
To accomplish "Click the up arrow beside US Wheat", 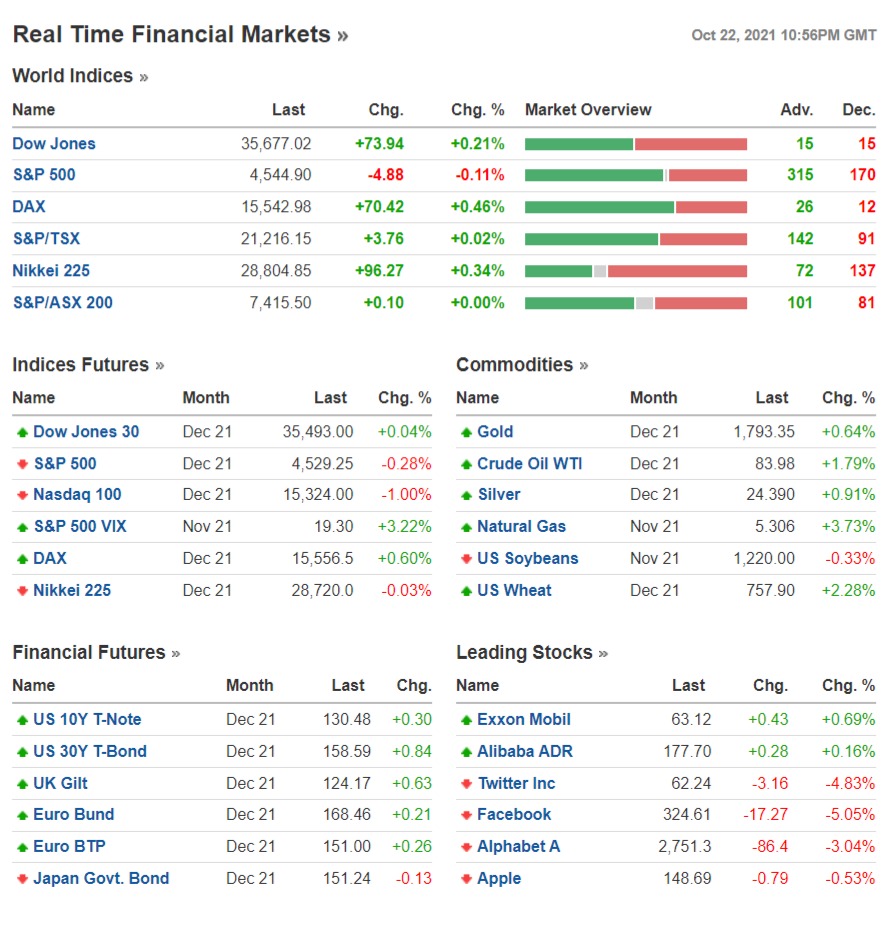I will 466,591.
